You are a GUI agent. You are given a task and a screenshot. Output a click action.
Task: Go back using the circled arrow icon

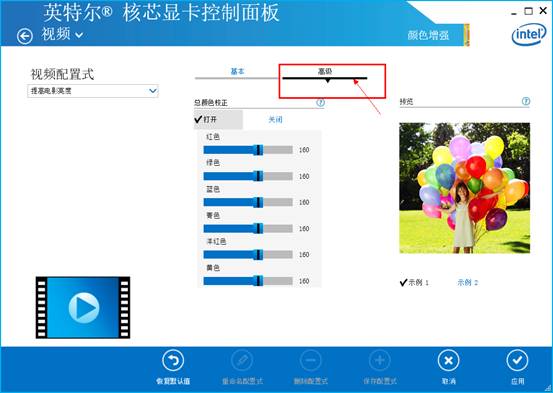[25, 36]
